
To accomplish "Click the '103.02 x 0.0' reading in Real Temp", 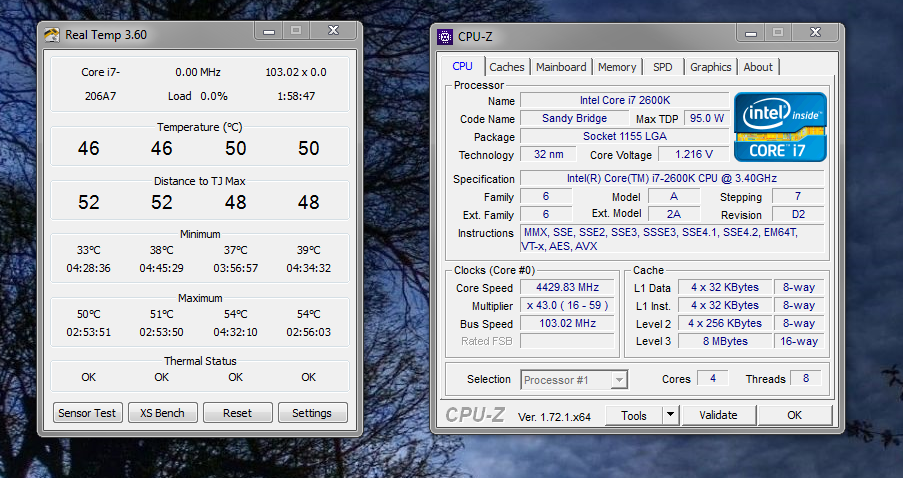I will tap(296, 72).
